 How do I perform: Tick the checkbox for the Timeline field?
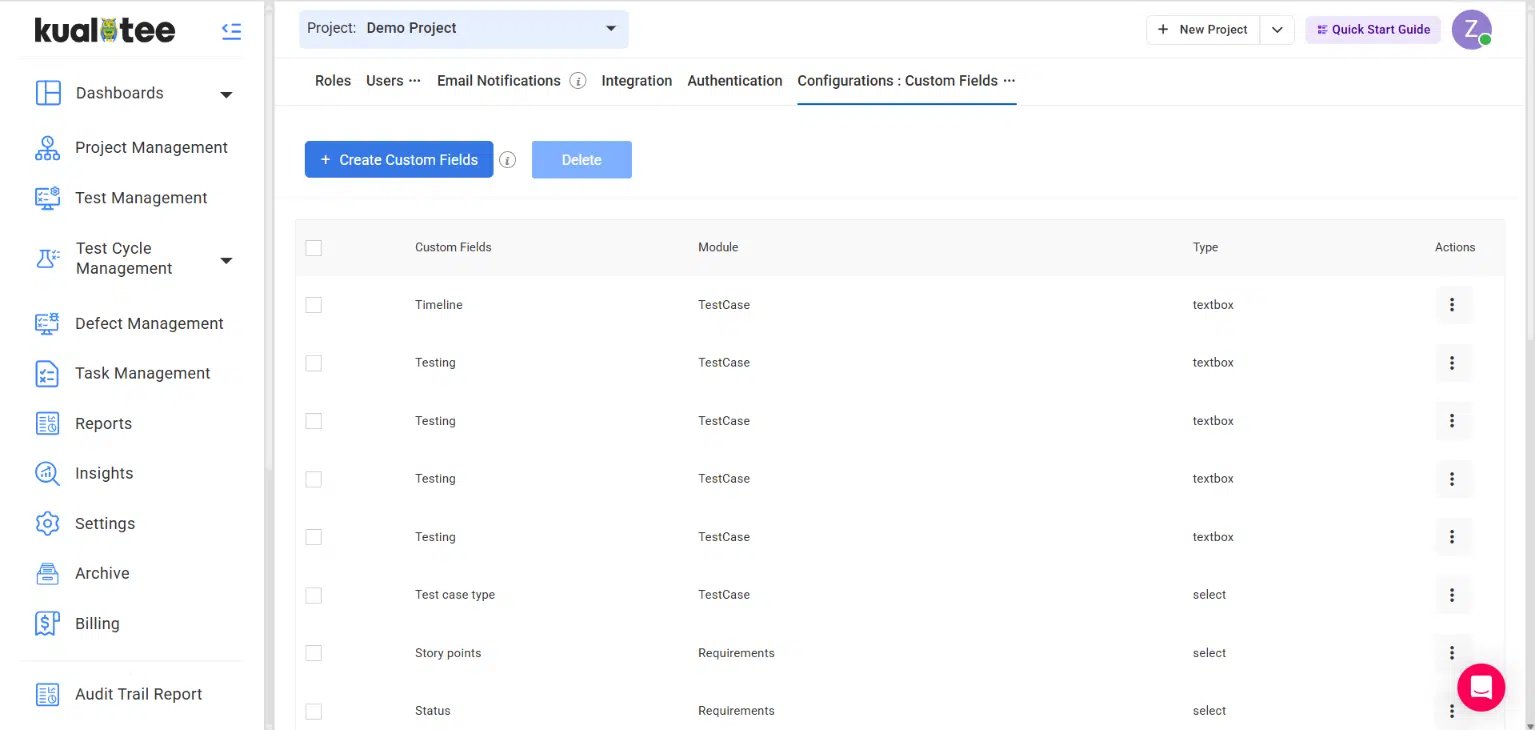[314, 305]
